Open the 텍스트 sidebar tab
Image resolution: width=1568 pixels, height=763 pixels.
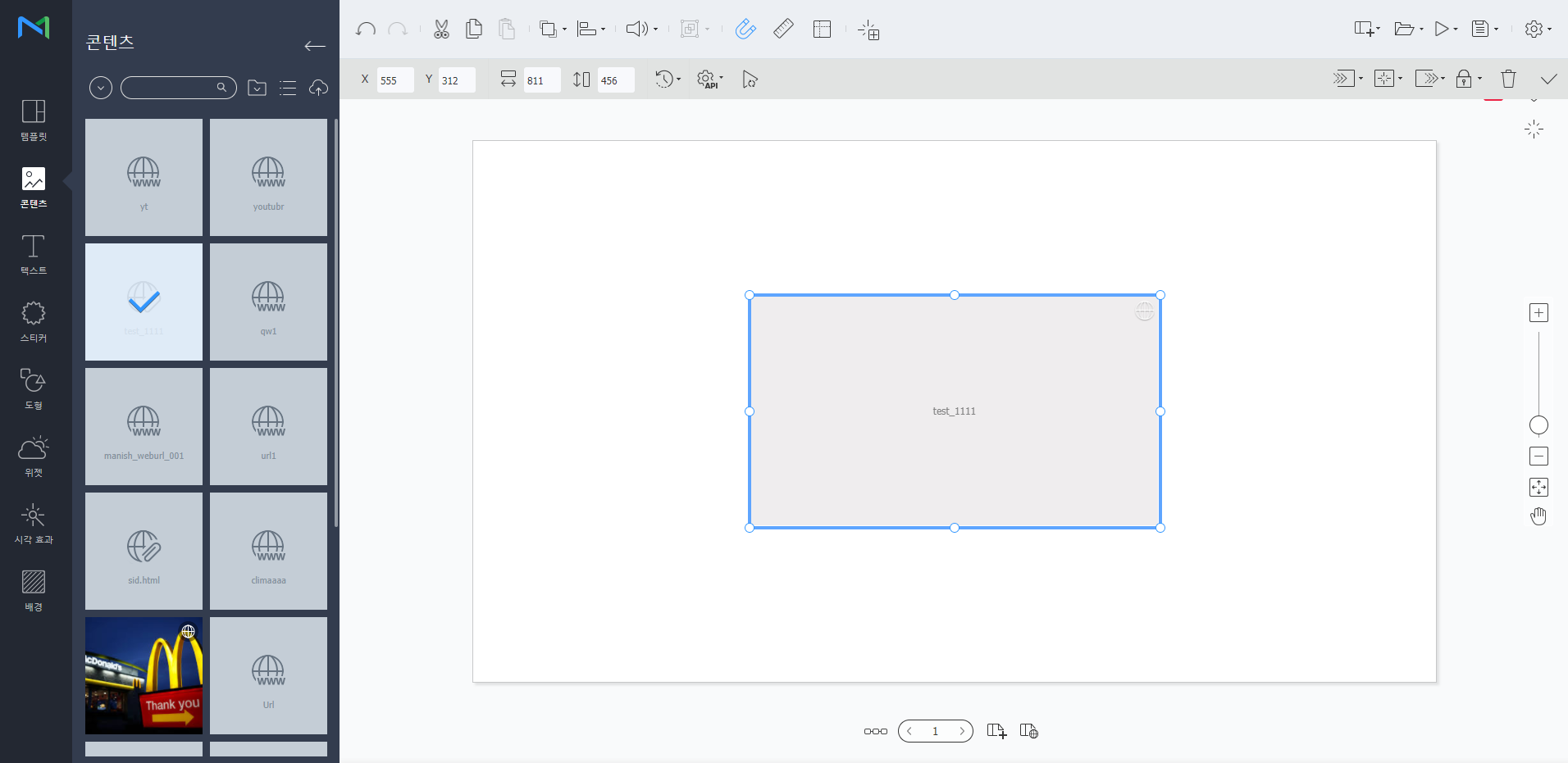tap(34, 254)
